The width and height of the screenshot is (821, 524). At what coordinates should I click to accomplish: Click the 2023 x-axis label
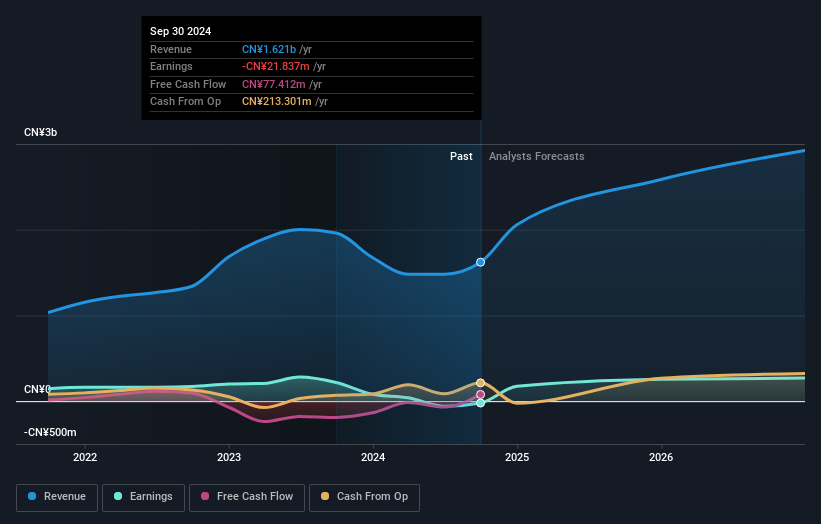pos(229,457)
